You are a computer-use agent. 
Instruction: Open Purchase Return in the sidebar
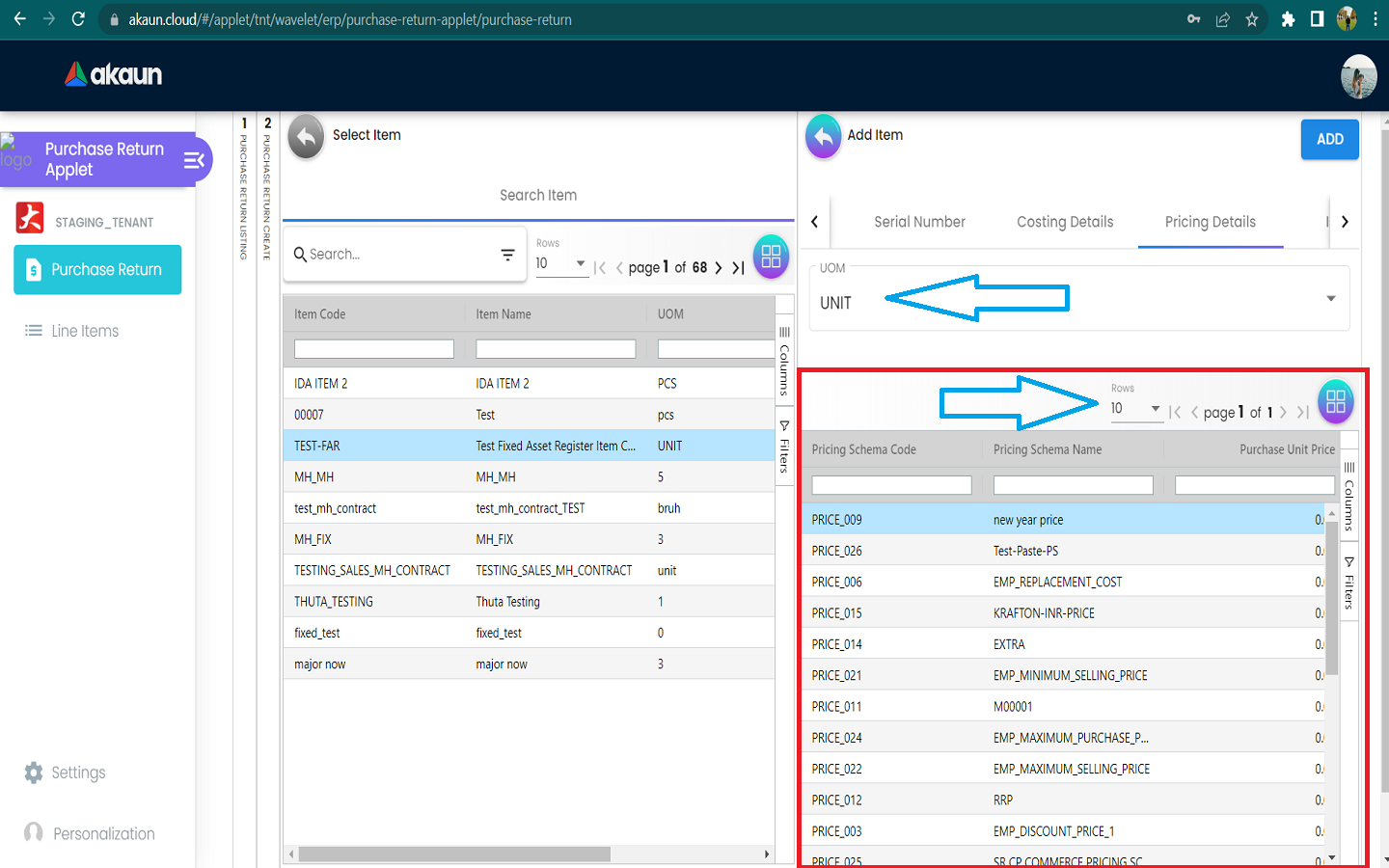pos(97,270)
